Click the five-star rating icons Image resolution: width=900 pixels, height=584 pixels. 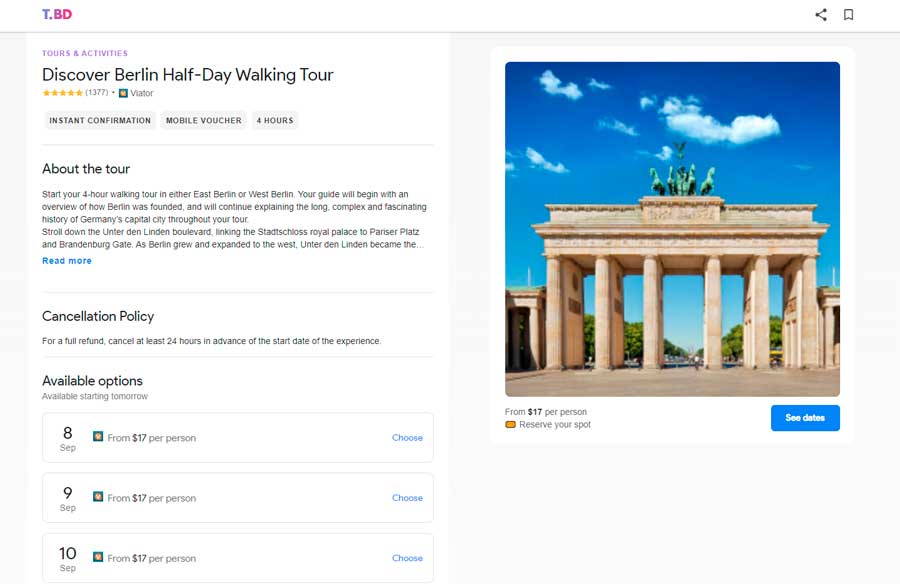pyautogui.click(x=62, y=93)
